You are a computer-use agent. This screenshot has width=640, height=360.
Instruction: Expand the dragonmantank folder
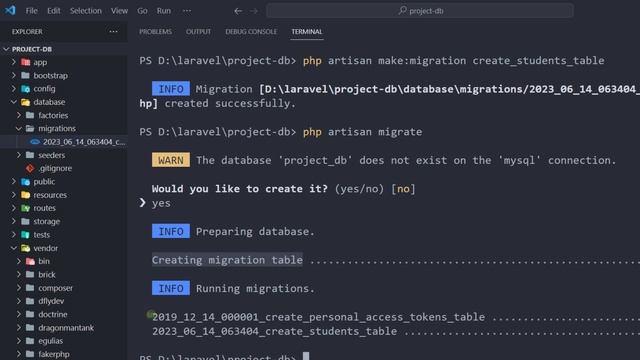(18, 328)
